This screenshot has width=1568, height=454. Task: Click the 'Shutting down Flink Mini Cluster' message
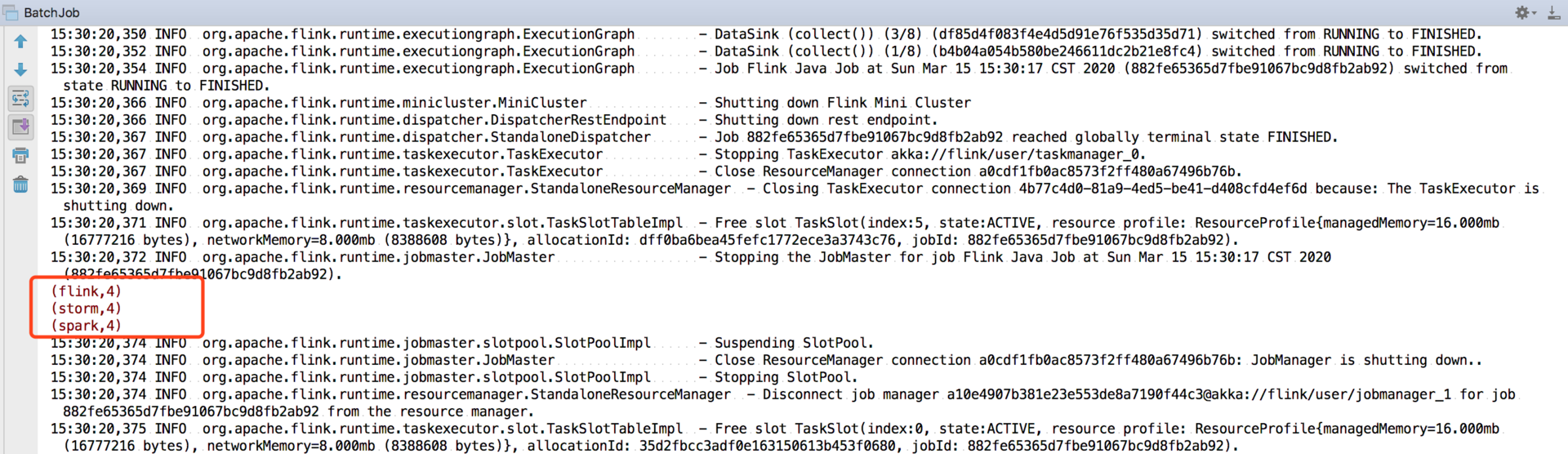point(842,103)
